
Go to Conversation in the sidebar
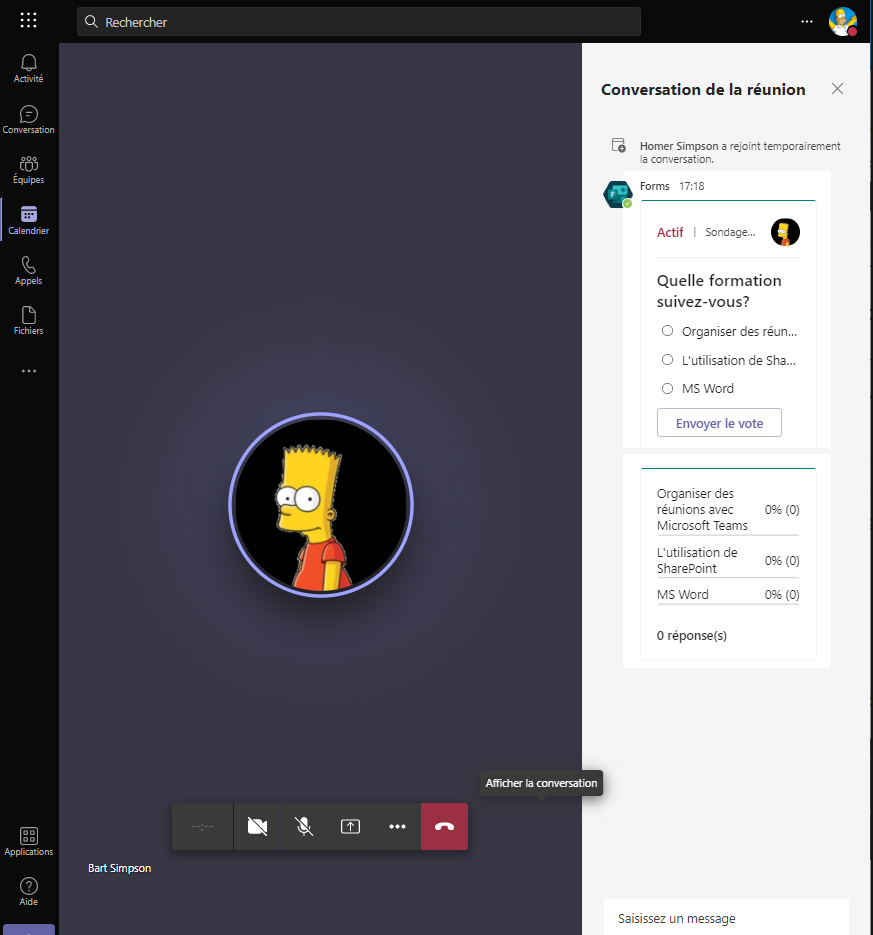(29, 120)
